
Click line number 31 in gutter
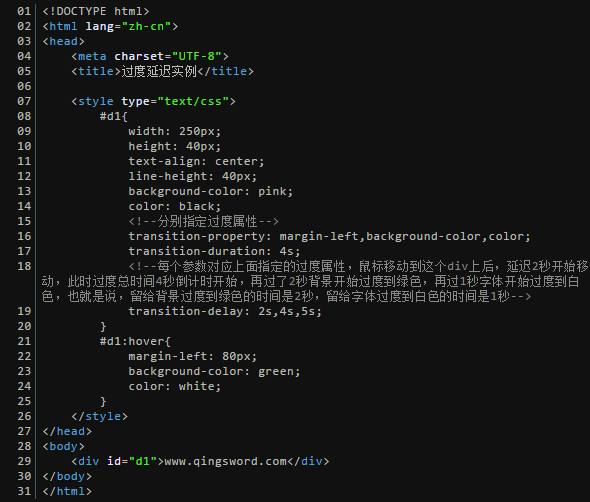coord(24,491)
